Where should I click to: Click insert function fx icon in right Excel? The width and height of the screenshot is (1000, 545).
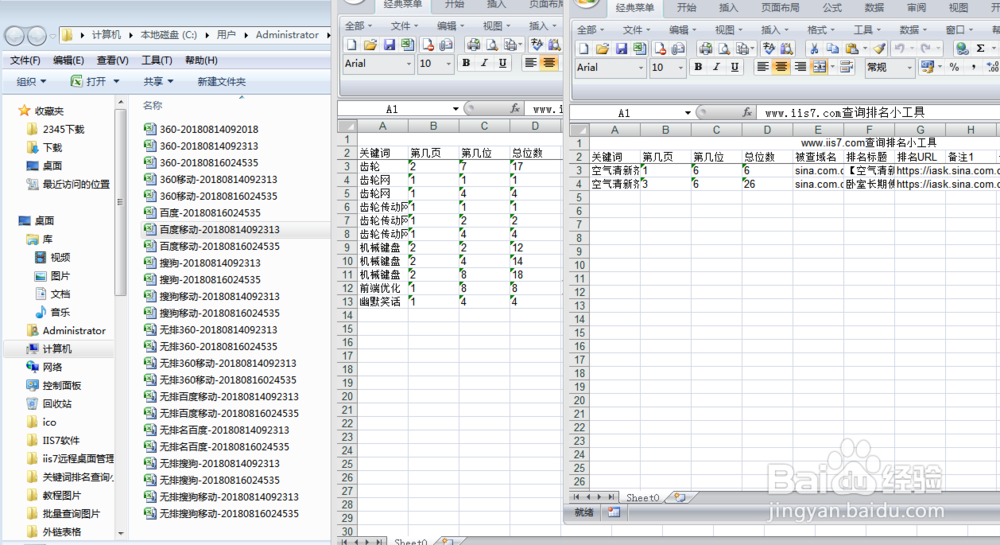747,113
